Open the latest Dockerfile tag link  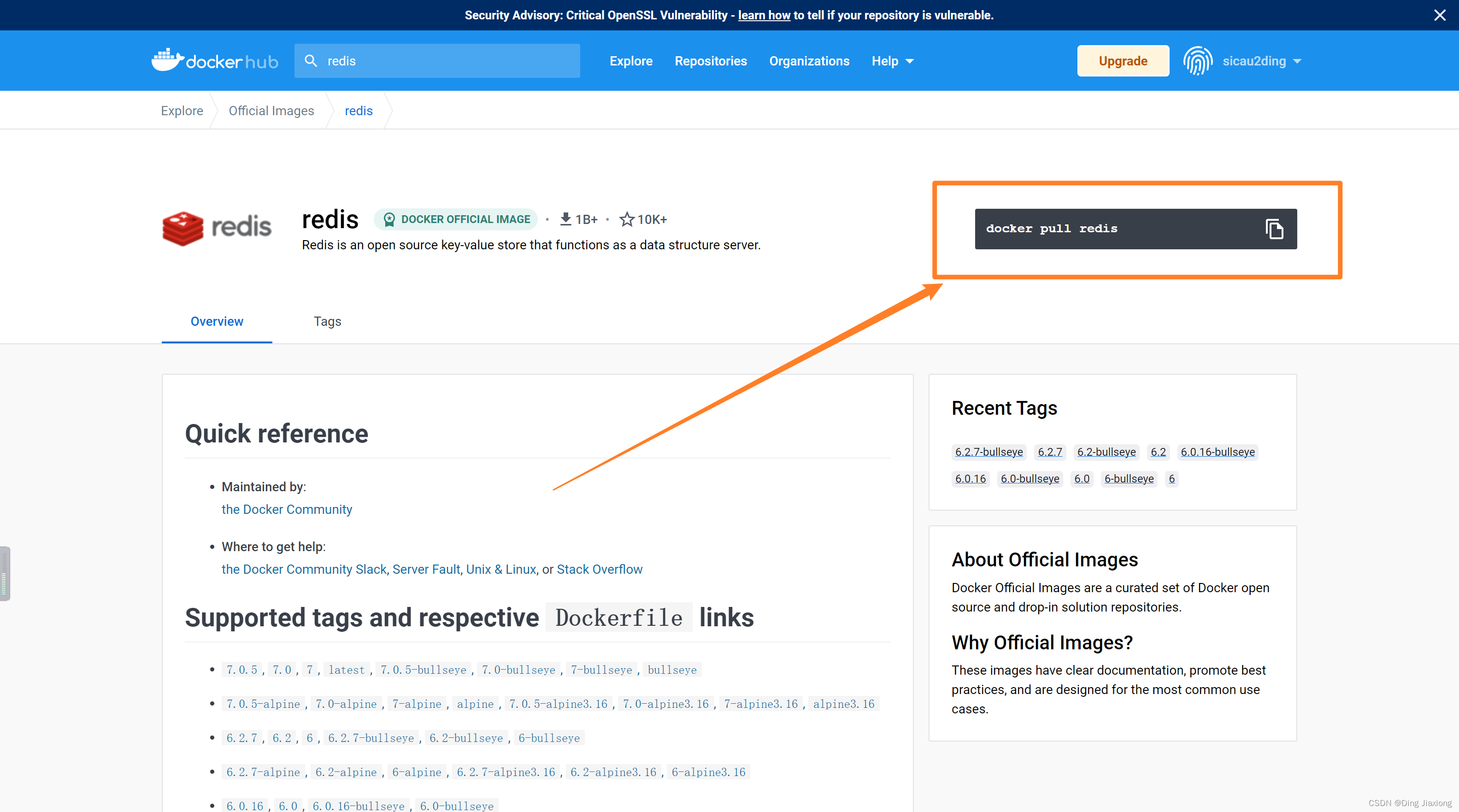click(x=347, y=669)
